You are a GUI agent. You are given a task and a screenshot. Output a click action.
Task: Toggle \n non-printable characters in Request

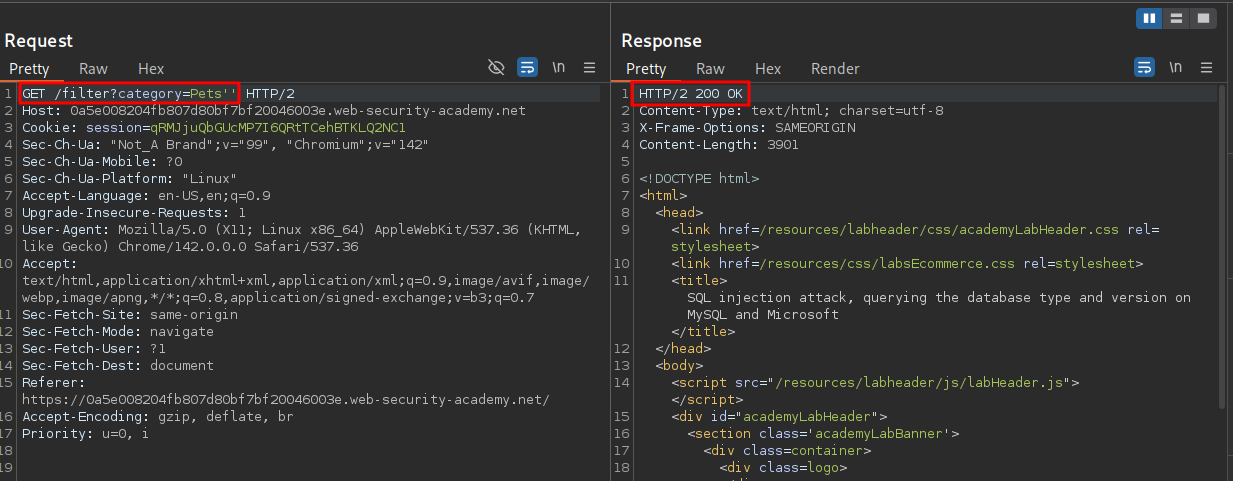pos(558,68)
